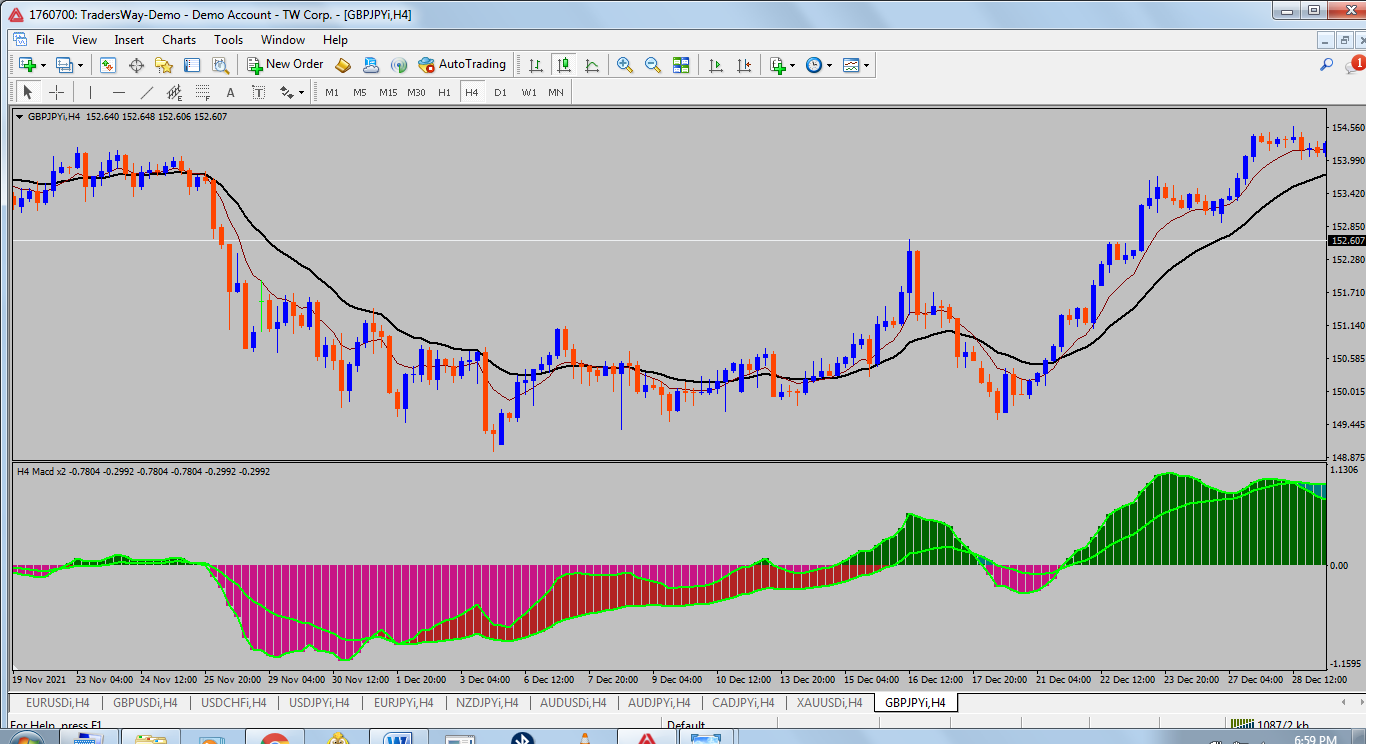The image size is (1382, 744).
Task: Switch to the XAUUSDi,H4 chart tab
Action: tap(829, 703)
